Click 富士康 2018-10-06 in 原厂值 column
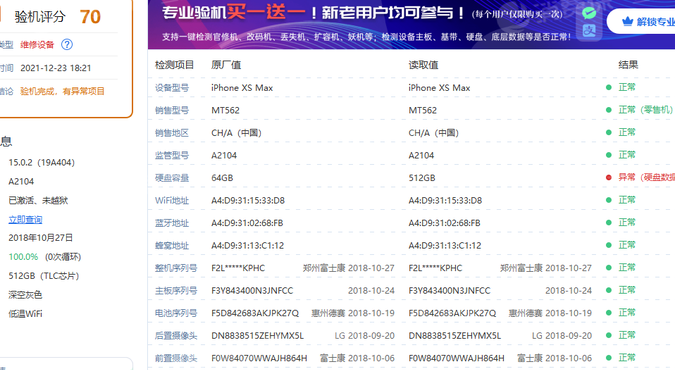Image resolution: width=675 pixels, height=370 pixels. point(357,358)
